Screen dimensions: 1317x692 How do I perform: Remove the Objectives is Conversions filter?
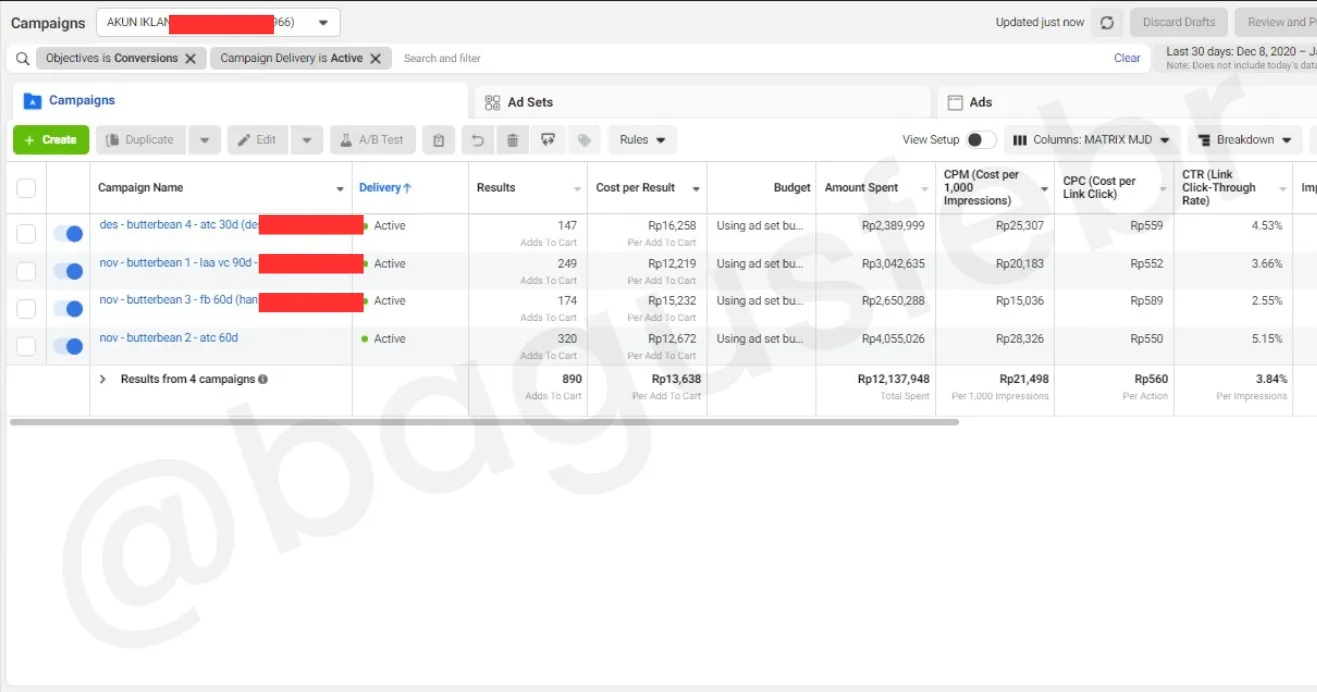(x=190, y=59)
